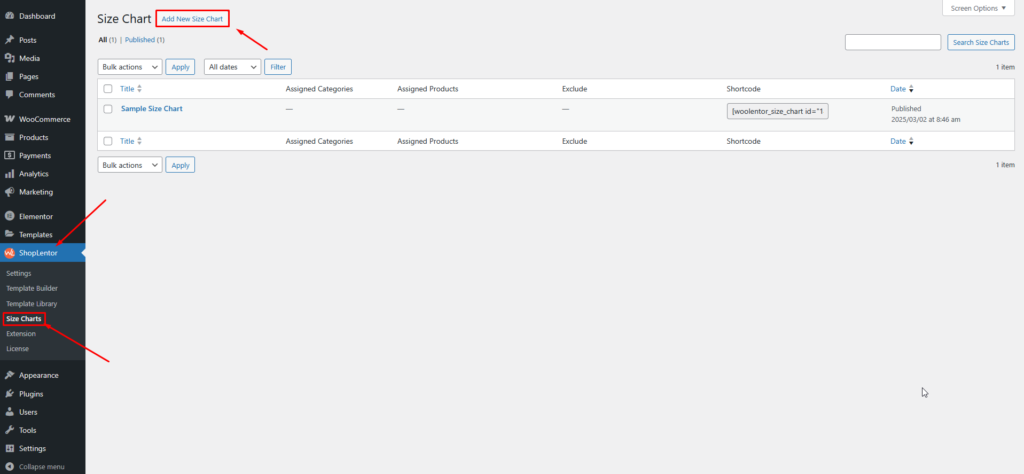
Task: Click the Elementor icon in sidebar
Action: pos(9,216)
